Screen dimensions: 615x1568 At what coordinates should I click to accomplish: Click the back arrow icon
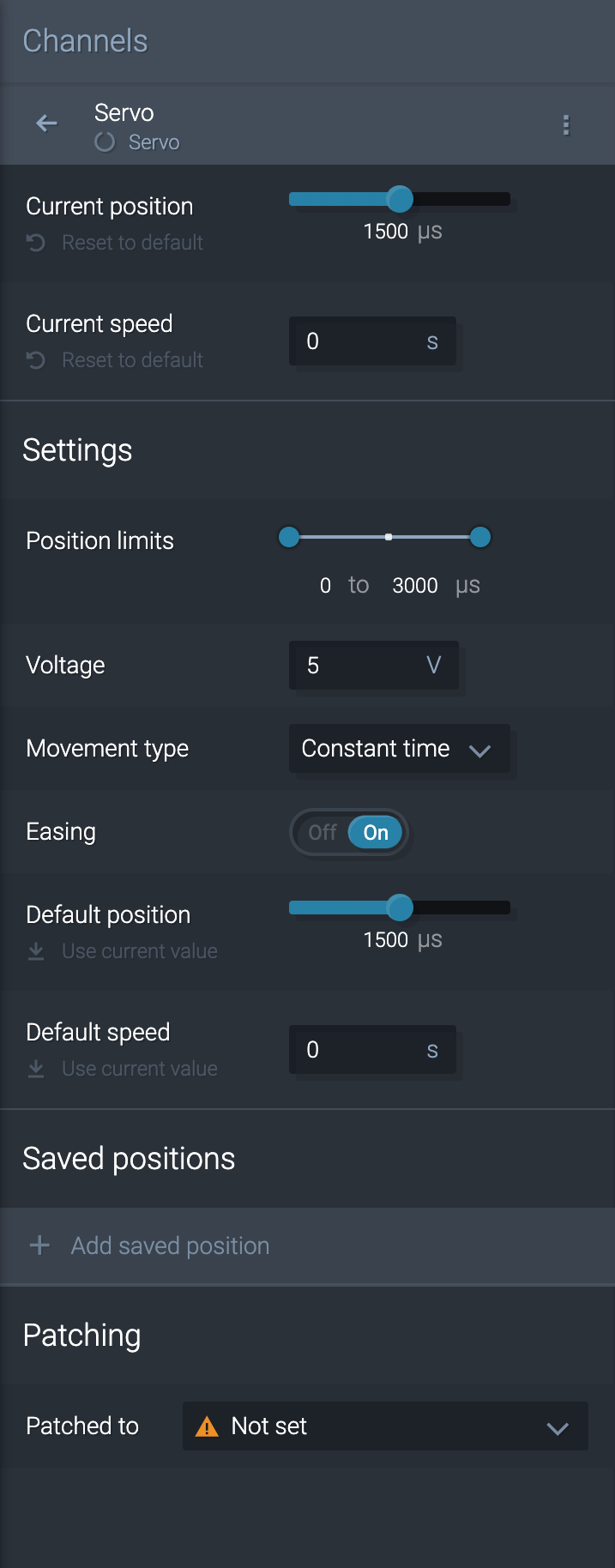tap(46, 124)
